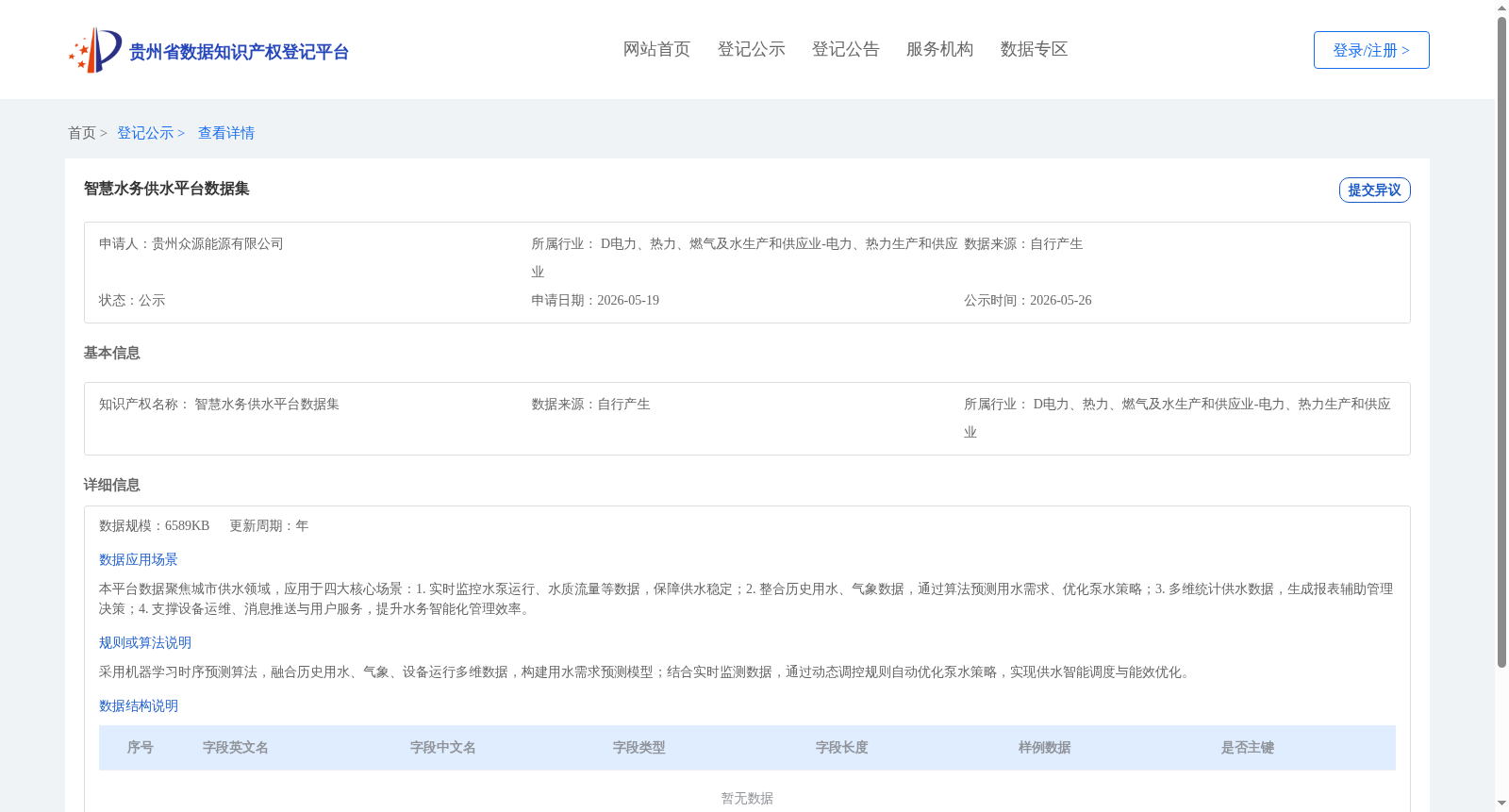Screen dimensions: 1509x812
Task: Click the vertical scrollbar thumb
Action: pos(1501,342)
